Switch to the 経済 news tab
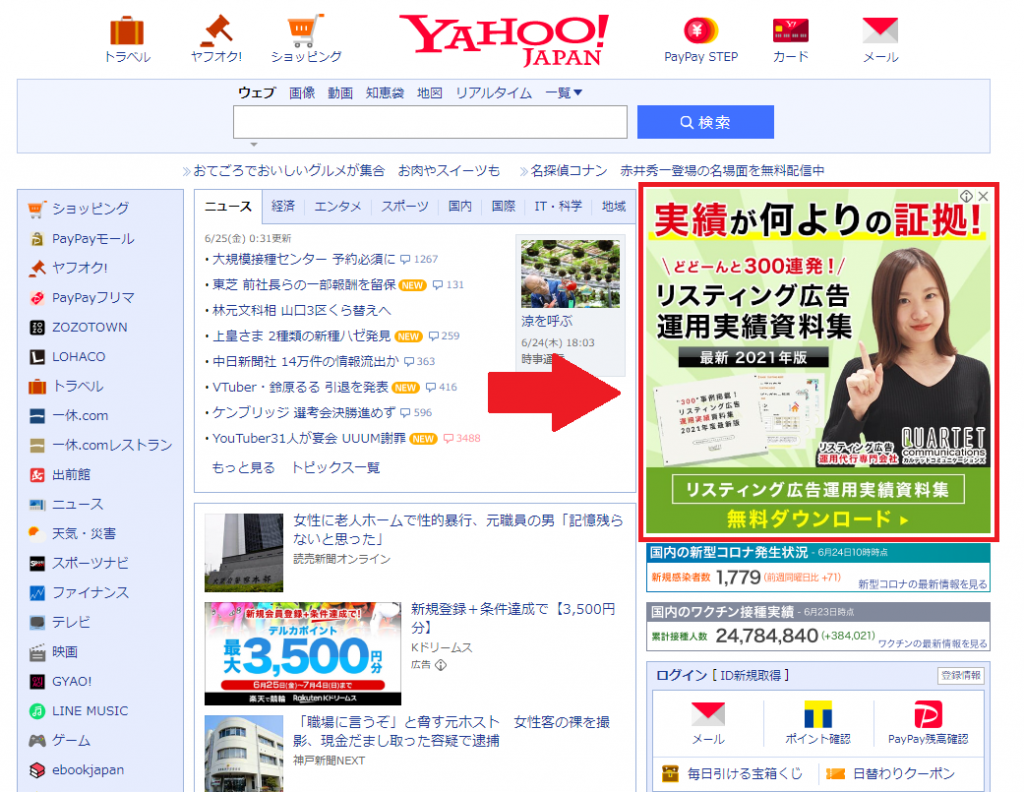Image resolution: width=1024 pixels, height=792 pixels. click(283, 206)
